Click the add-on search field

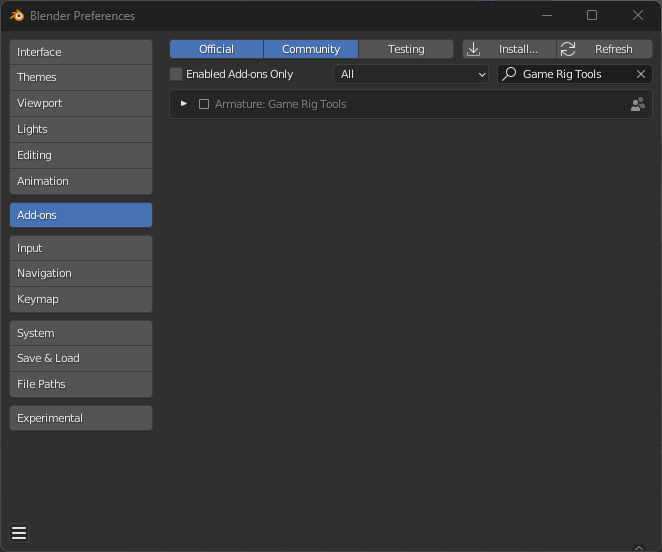pos(575,74)
